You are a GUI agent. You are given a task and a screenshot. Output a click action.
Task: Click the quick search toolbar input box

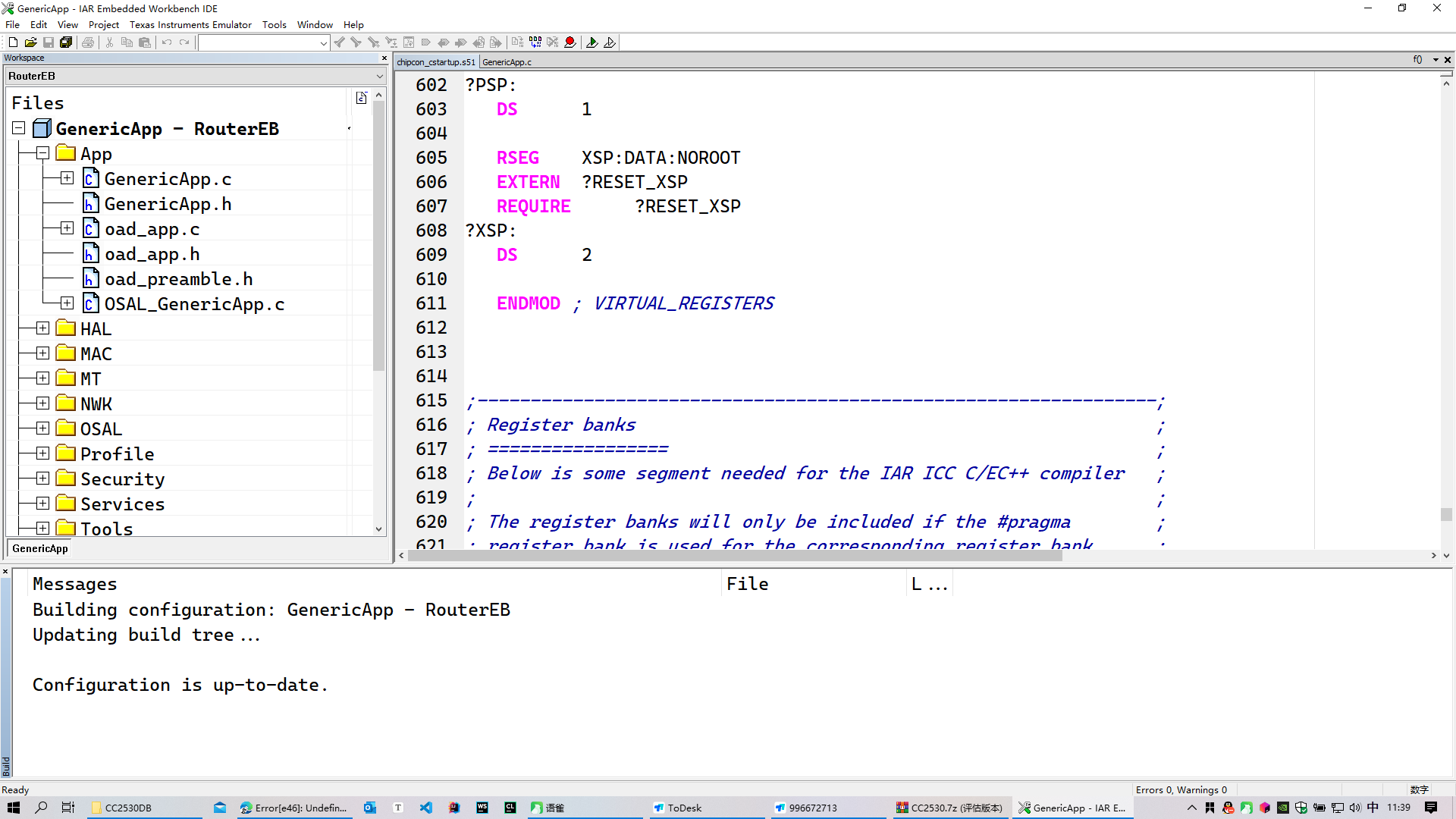tap(258, 43)
